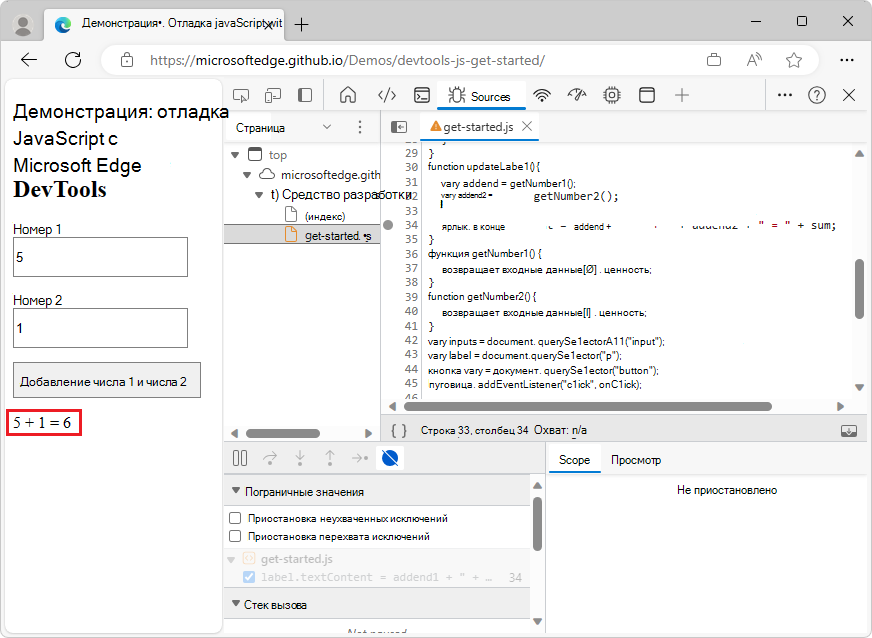Close the get-started.js editor tab

coord(527,126)
